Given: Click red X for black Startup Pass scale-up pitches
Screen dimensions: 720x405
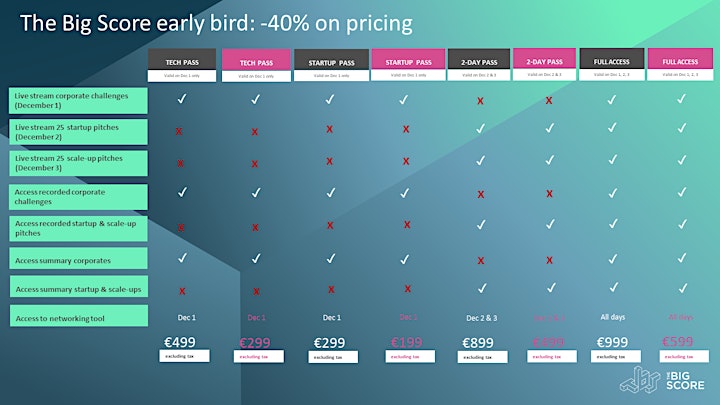Looking at the screenshot, I should tap(329, 161).
